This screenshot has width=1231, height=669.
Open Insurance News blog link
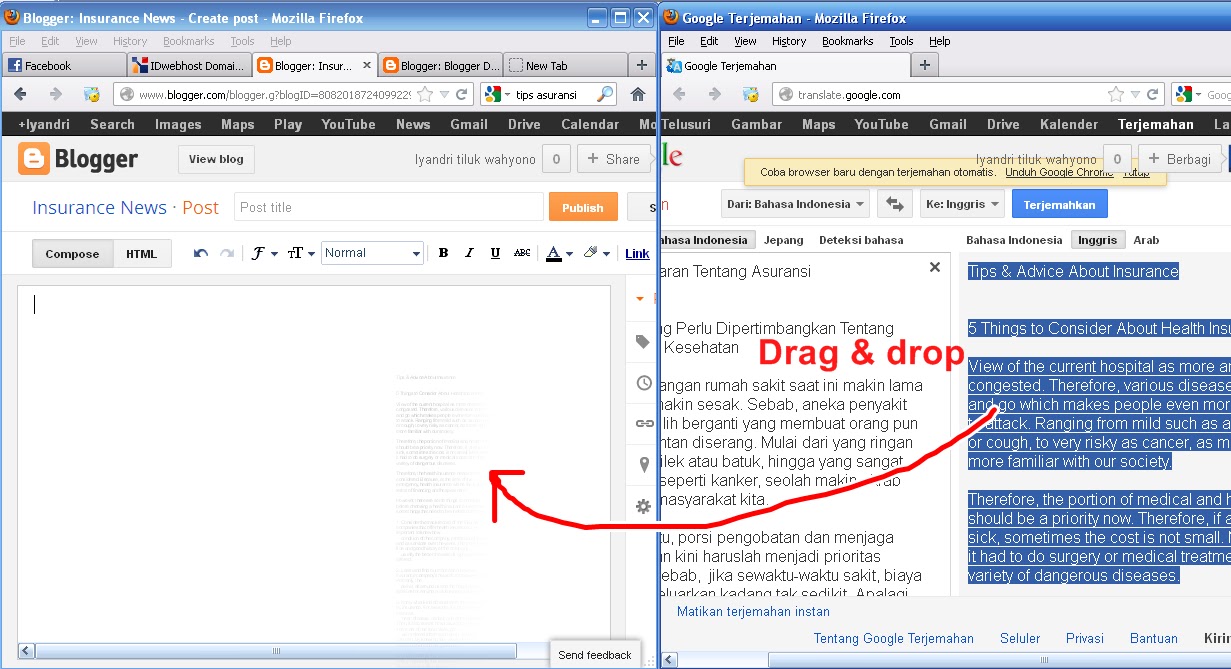pos(99,207)
